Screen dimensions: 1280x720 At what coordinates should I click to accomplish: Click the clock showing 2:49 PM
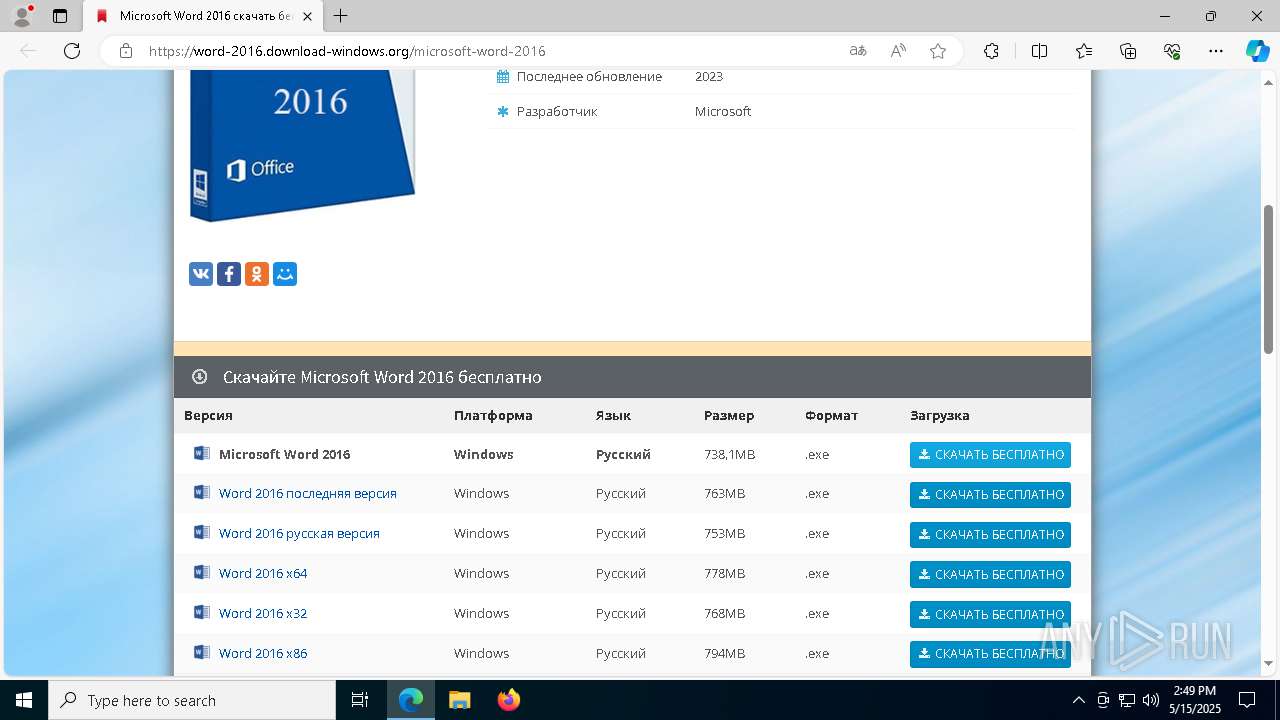point(1194,691)
